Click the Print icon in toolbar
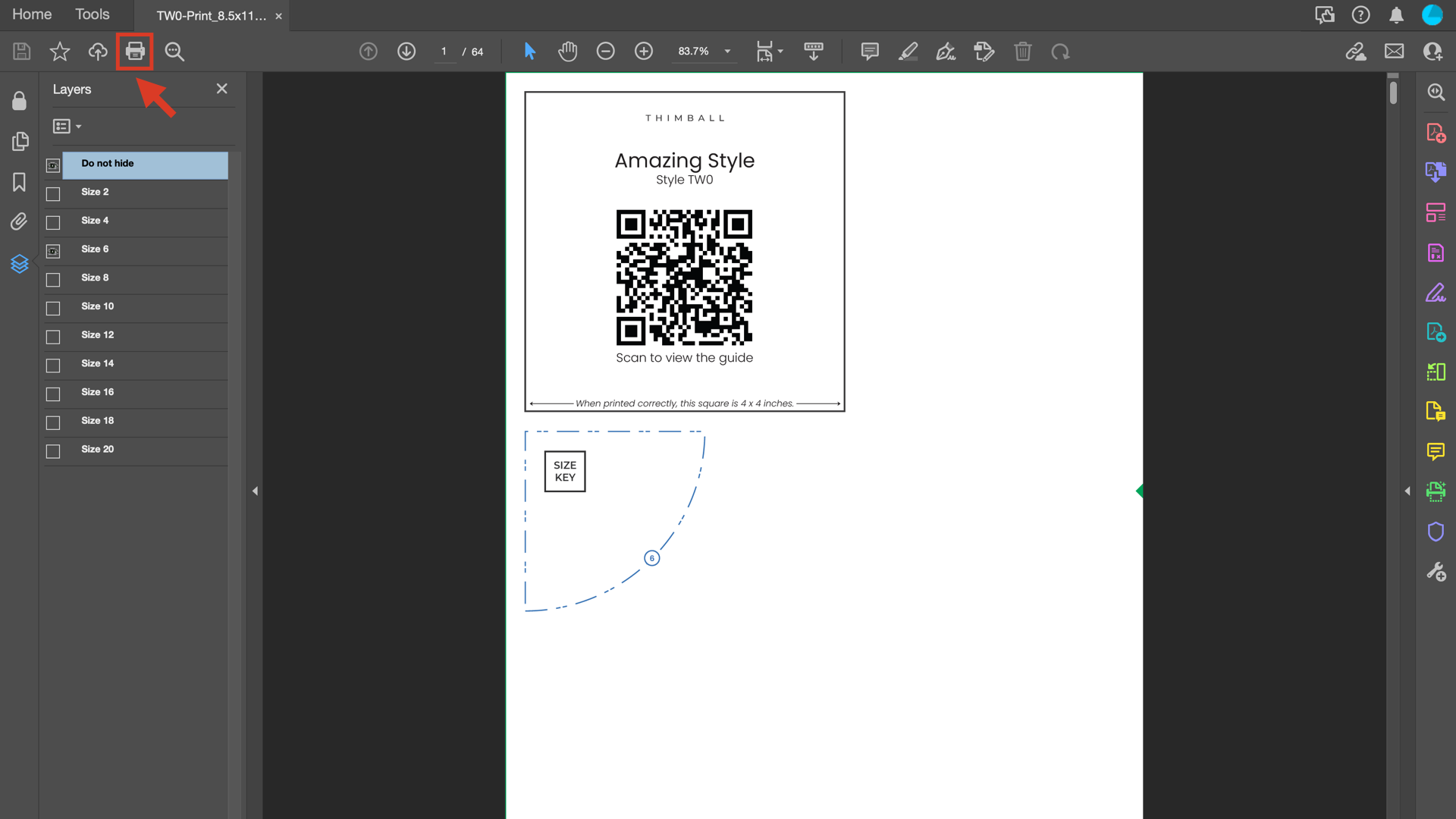The width and height of the screenshot is (1456, 819). [x=135, y=52]
